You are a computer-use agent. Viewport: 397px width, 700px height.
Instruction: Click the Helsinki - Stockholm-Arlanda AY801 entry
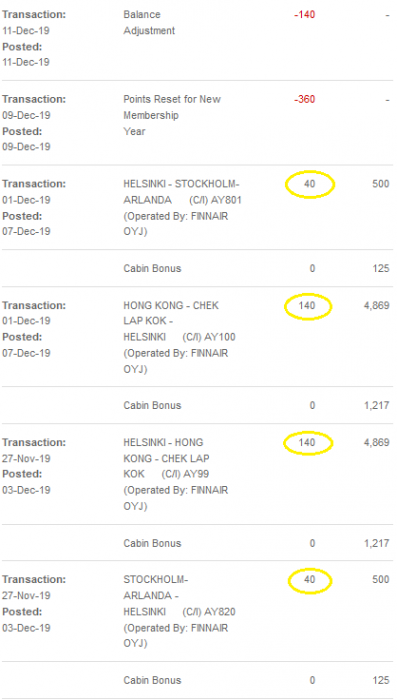click(182, 208)
